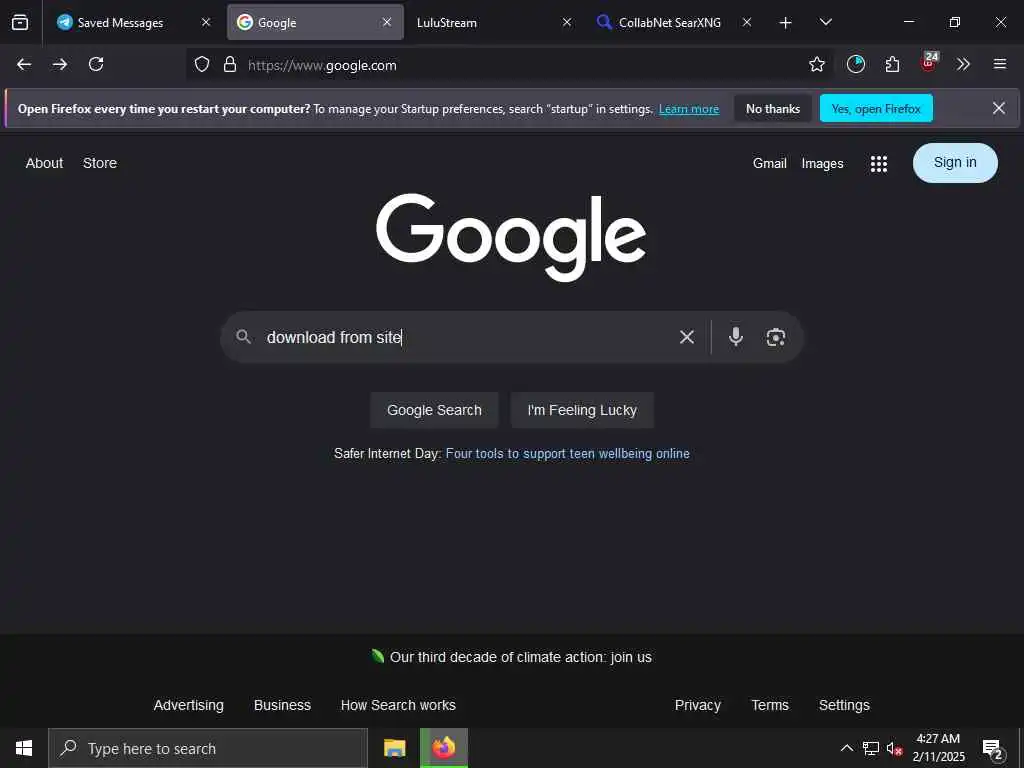This screenshot has width=1024, height=768.
Task: Search by image with camera icon
Action: point(775,337)
